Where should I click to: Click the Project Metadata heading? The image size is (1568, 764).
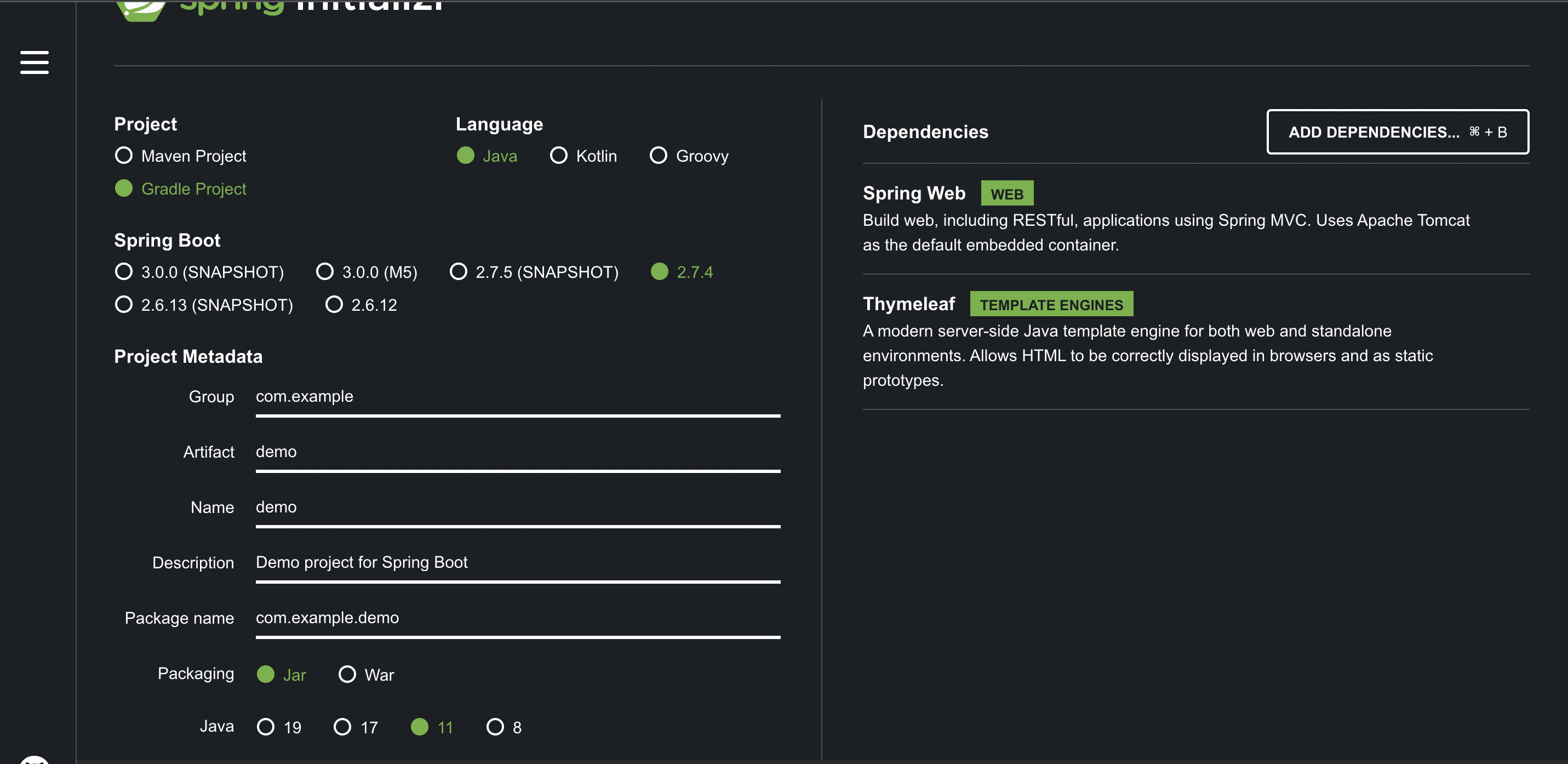coord(188,357)
